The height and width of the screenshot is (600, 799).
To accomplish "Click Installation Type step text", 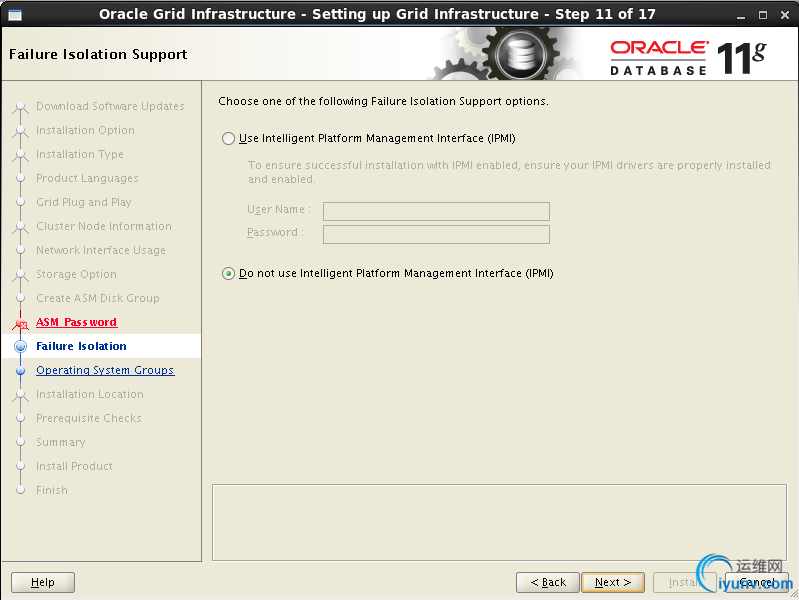I will 79,154.
